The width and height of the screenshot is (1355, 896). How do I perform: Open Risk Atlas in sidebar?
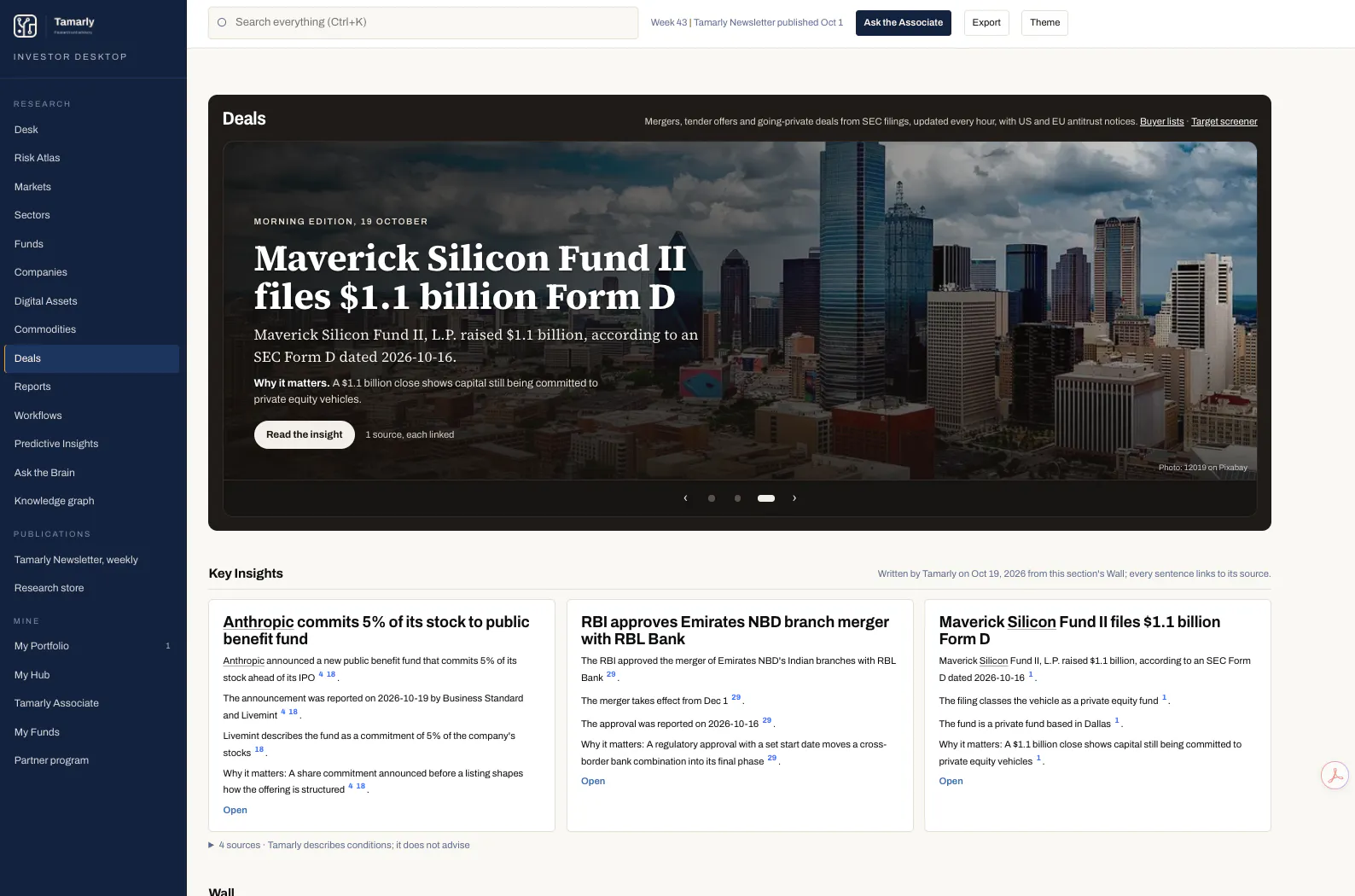coord(91,158)
